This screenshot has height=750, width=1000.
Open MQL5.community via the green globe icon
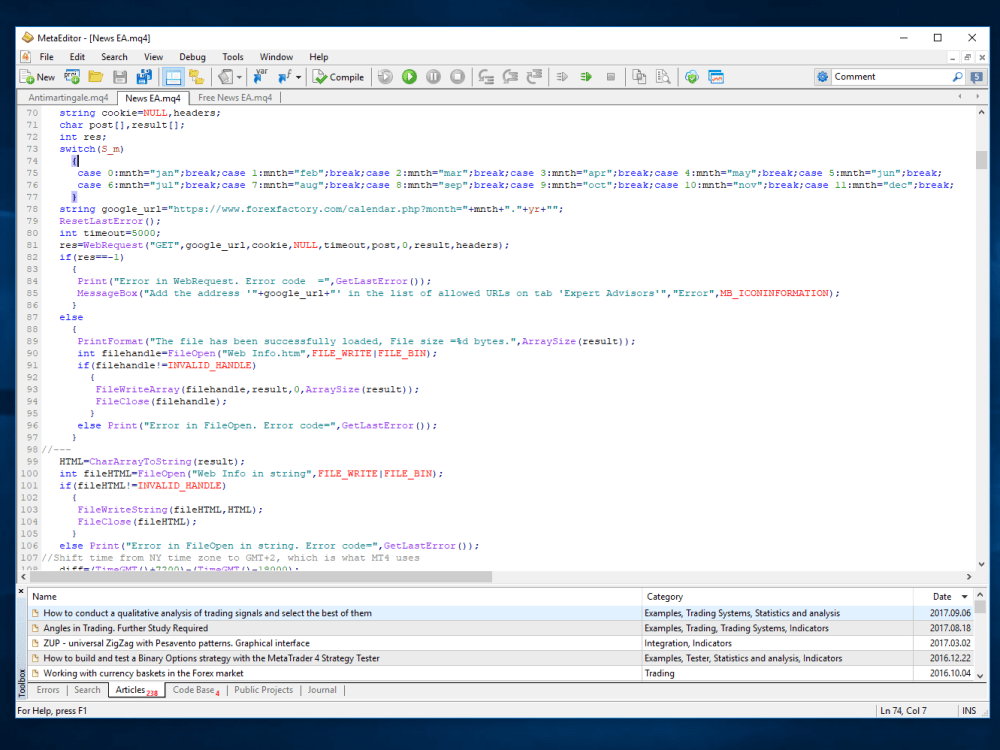click(x=692, y=77)
